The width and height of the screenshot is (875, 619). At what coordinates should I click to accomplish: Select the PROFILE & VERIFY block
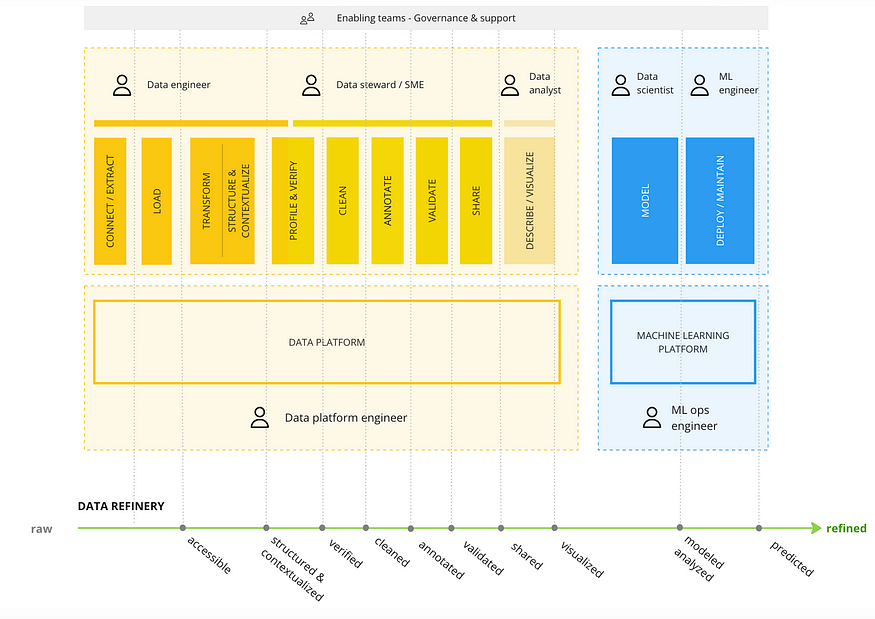[x=293, y=201]
